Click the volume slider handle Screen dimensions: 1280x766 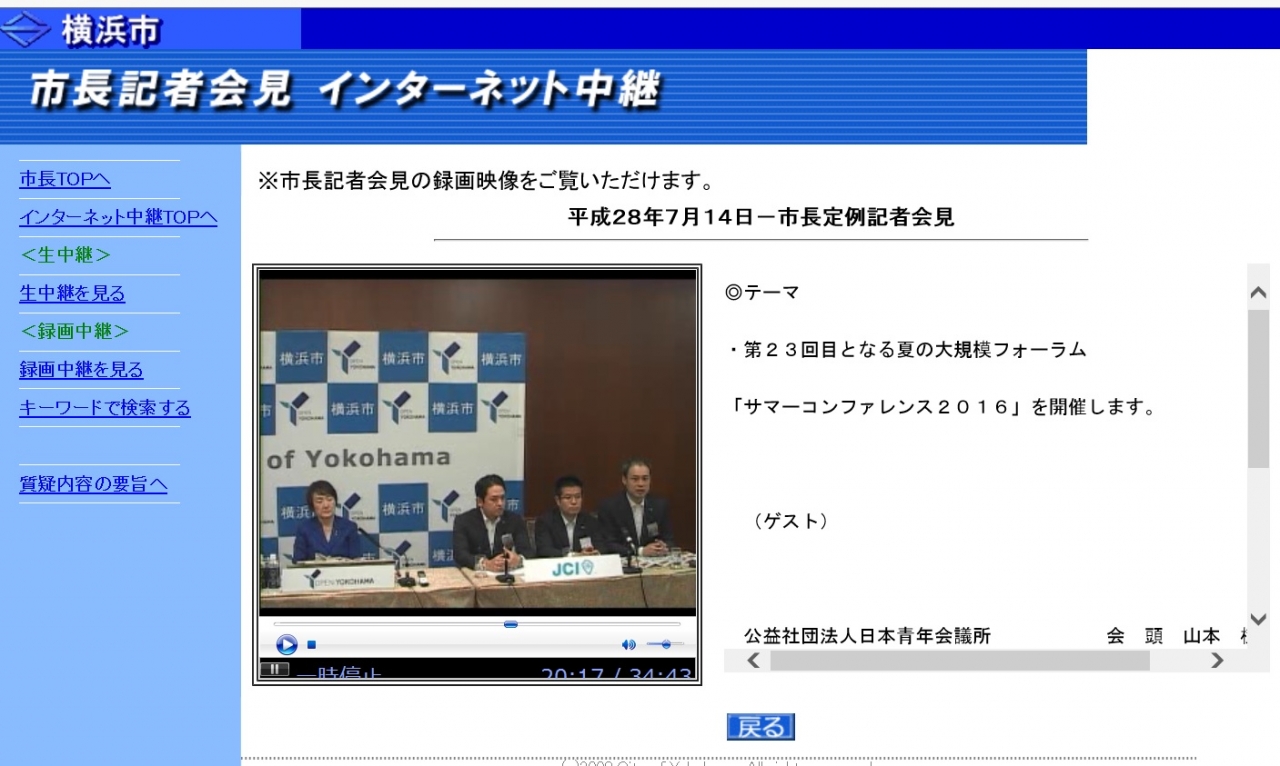[x=666, y=645]
